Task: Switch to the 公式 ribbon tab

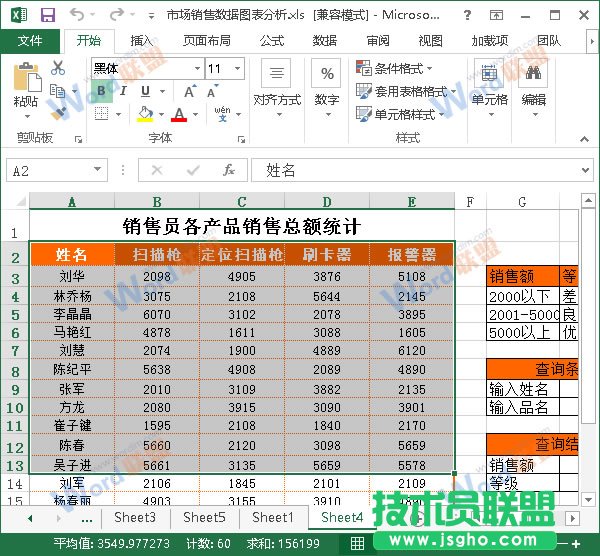Action: (x=272, y=41)
